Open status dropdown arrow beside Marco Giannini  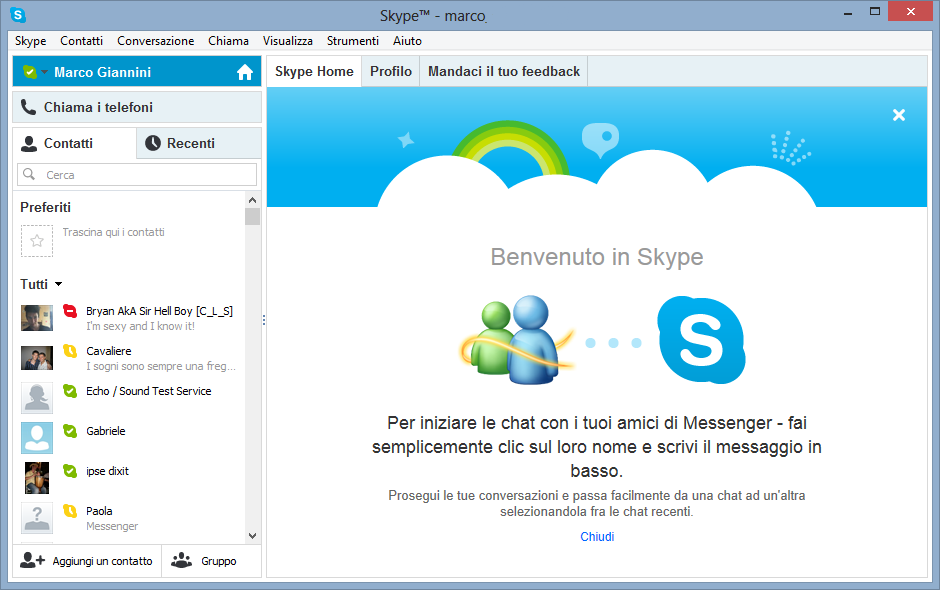click(44, 73)
